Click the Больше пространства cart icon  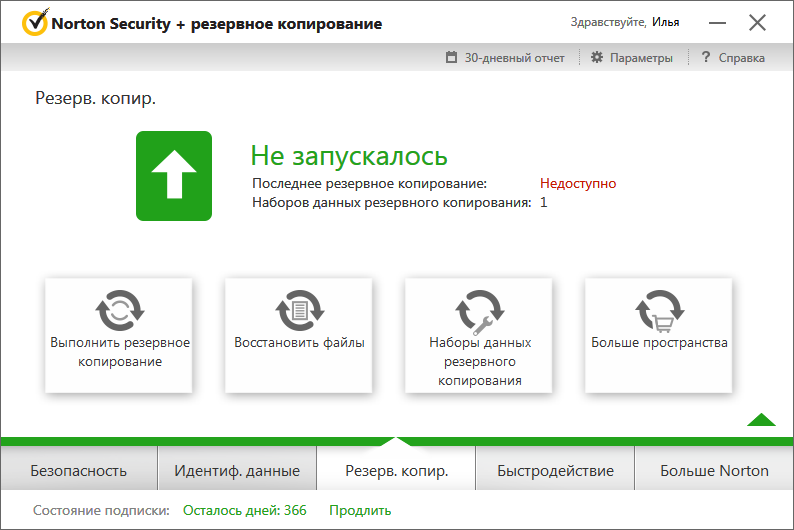pyautogui.click(x=659, y=310)
